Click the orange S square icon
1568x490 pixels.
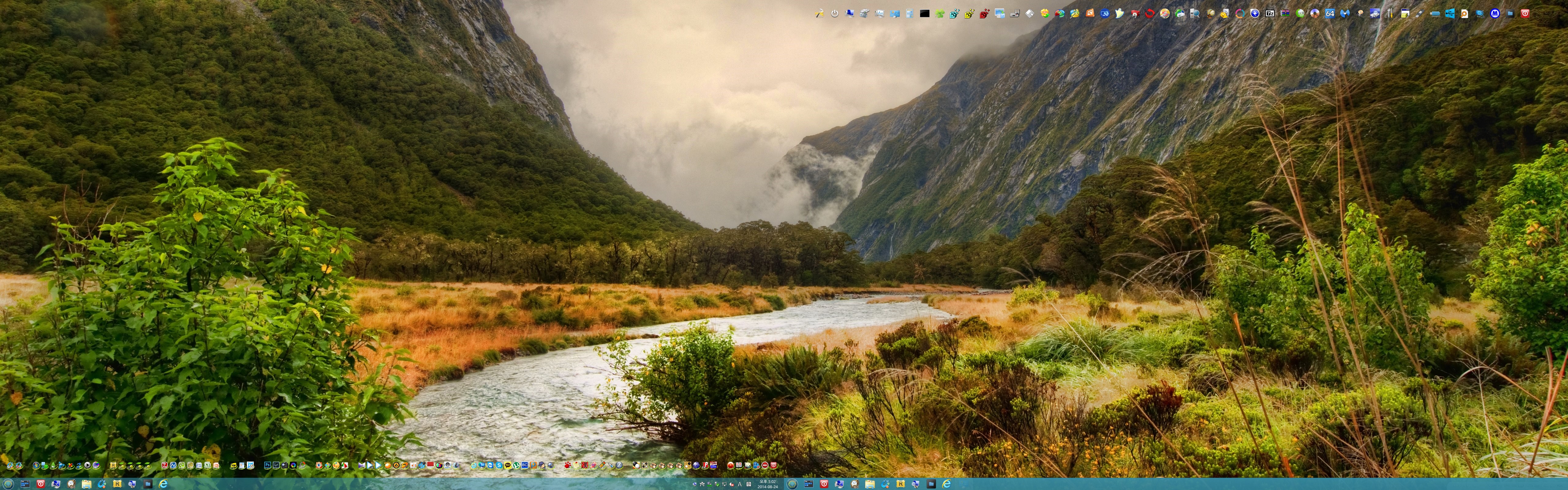(1090, 13)
